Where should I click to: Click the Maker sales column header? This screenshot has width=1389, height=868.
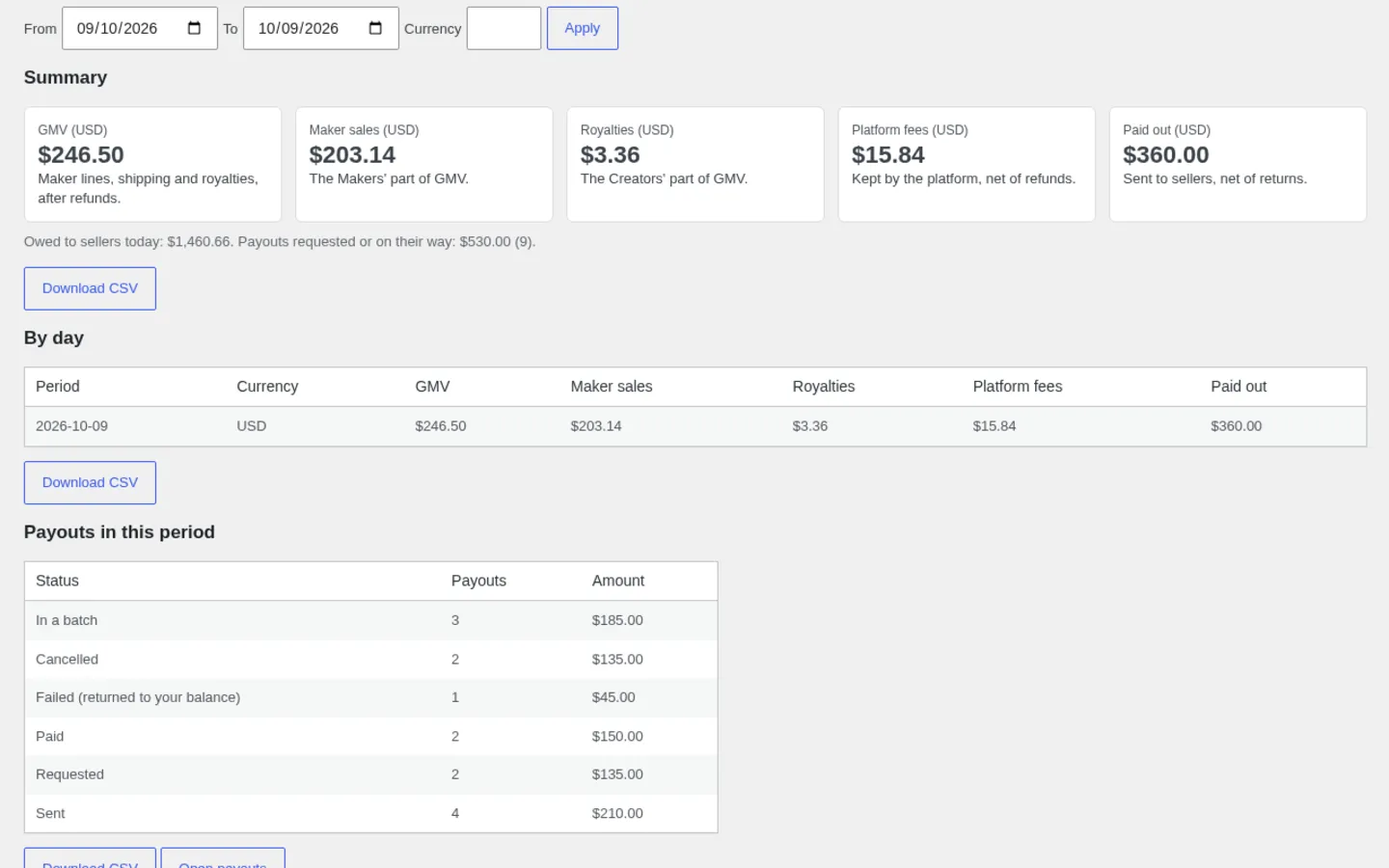coord(612,387)
